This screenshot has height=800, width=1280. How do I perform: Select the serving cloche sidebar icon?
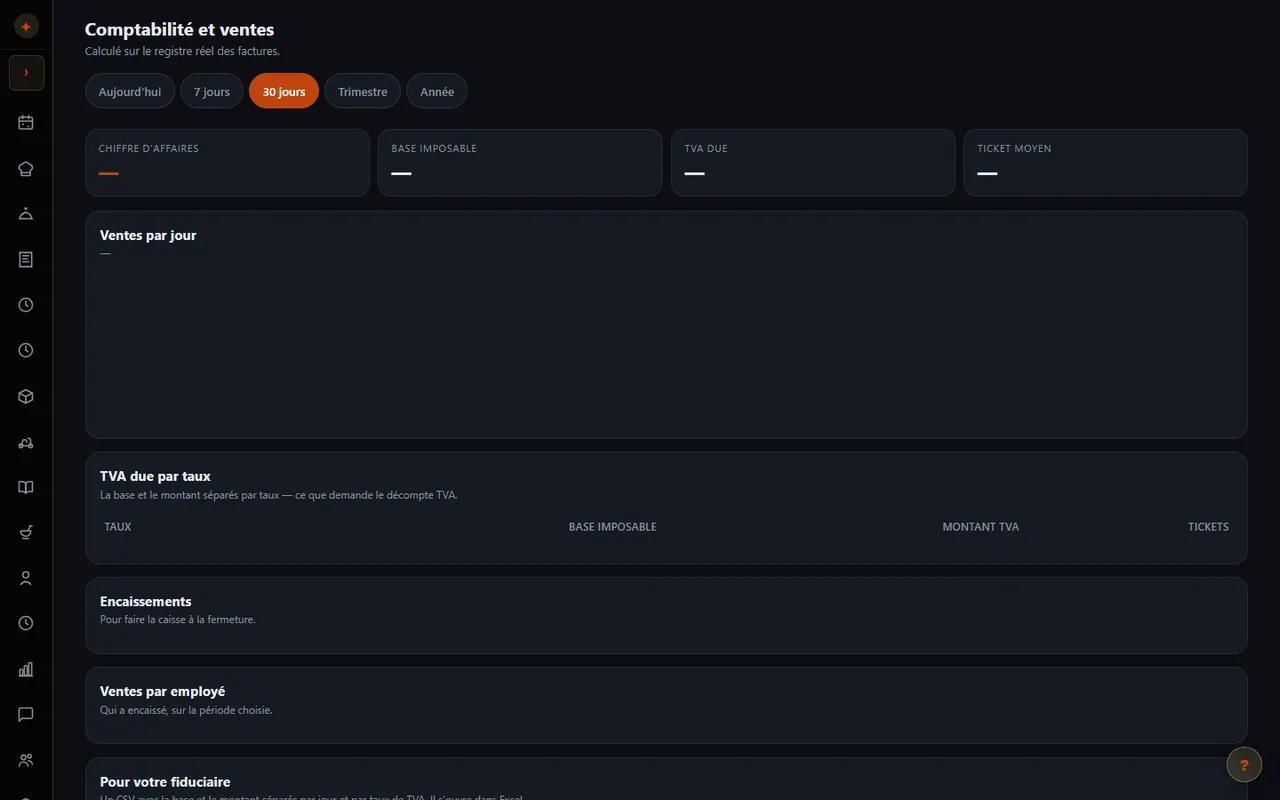pos(26,214)
